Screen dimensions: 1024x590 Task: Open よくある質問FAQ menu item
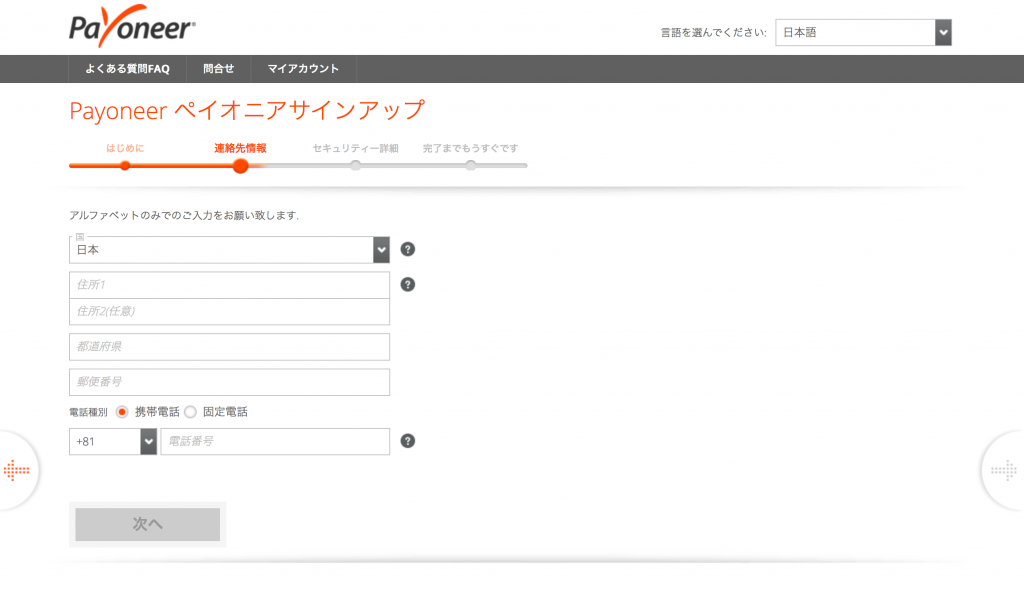[x=127, y=69]
